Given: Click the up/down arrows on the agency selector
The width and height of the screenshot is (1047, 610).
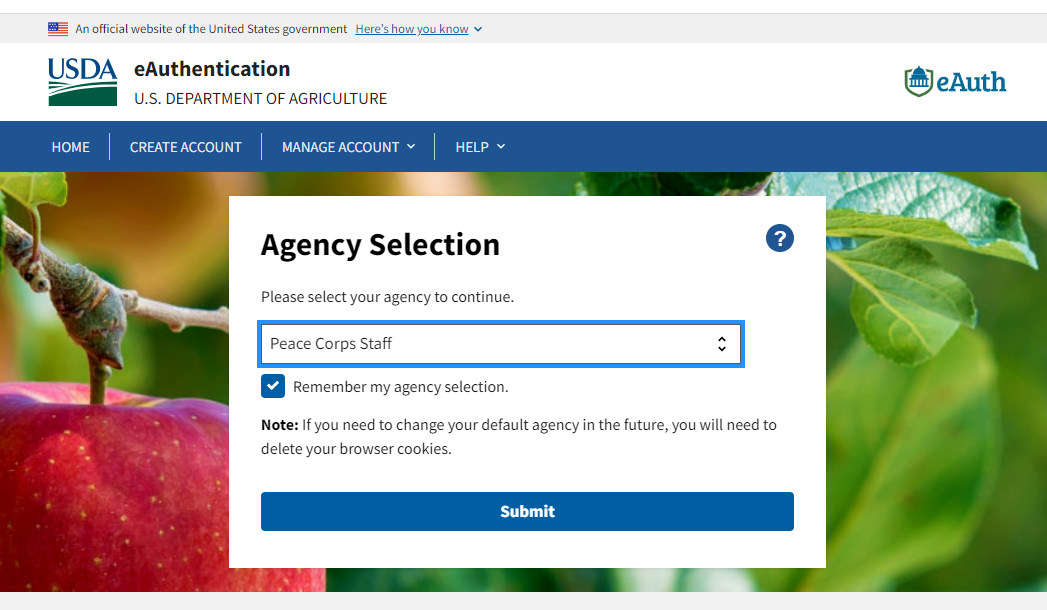Looking at the screenshot, I should click(x=722, y=343).
